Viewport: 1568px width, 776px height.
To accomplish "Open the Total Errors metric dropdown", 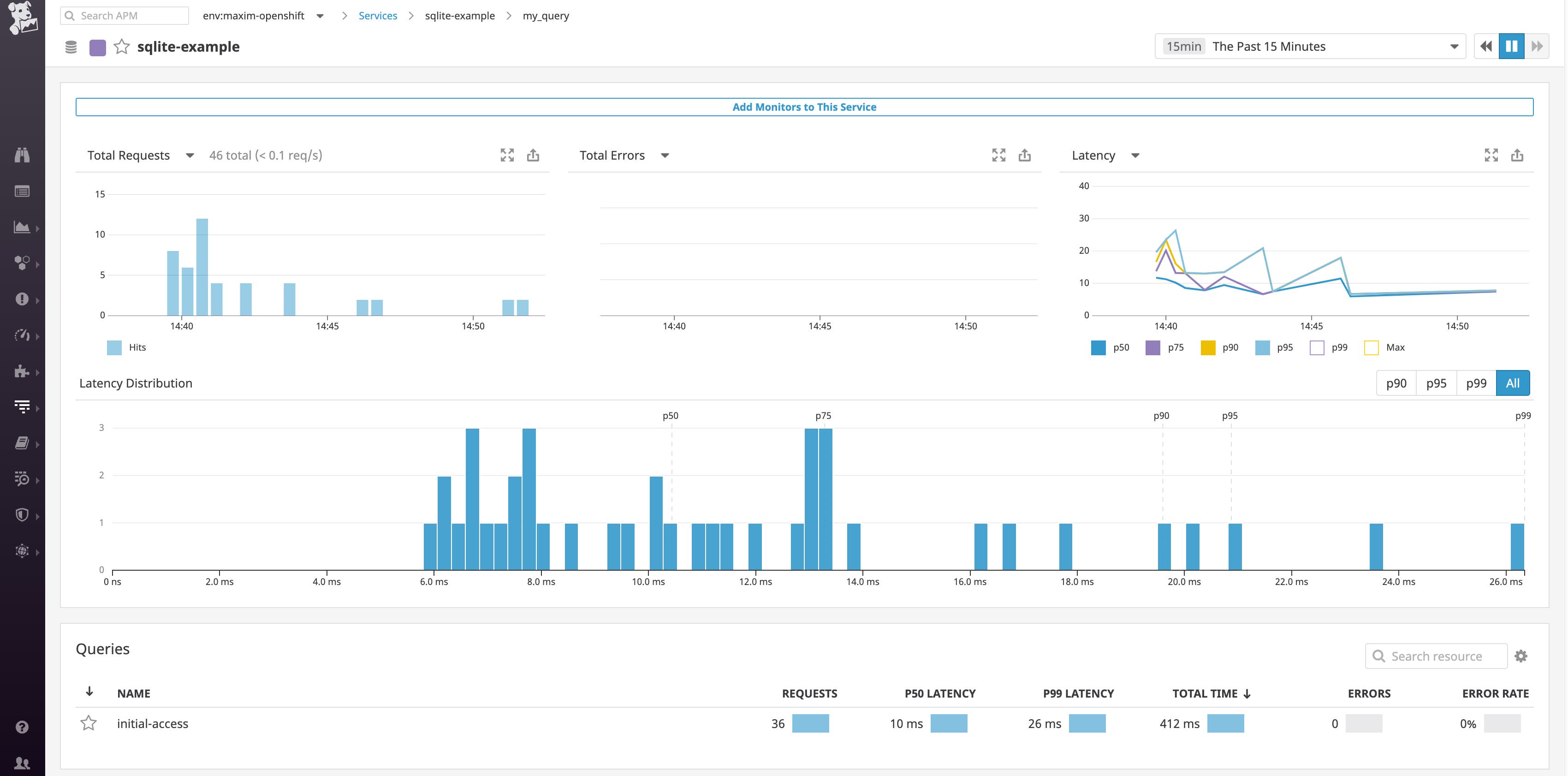I will tap(665, 155).
